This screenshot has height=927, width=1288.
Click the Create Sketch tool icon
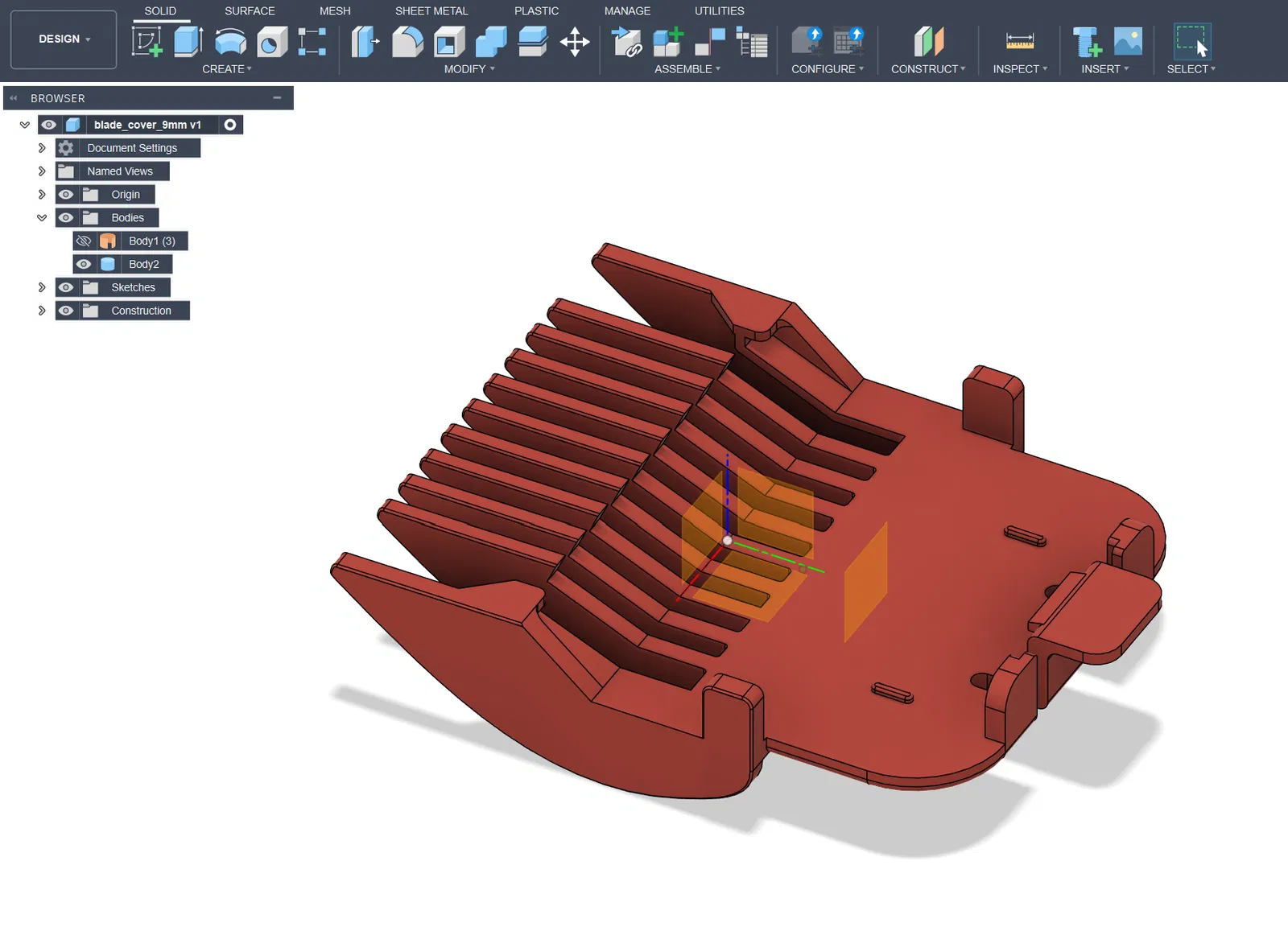(x=147, y=41)
